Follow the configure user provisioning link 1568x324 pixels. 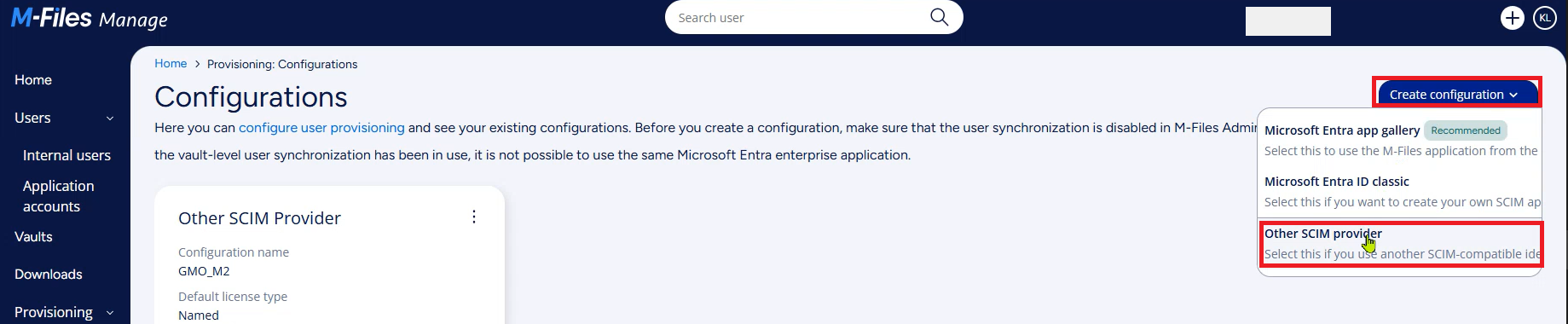click(x=321, y=128)
